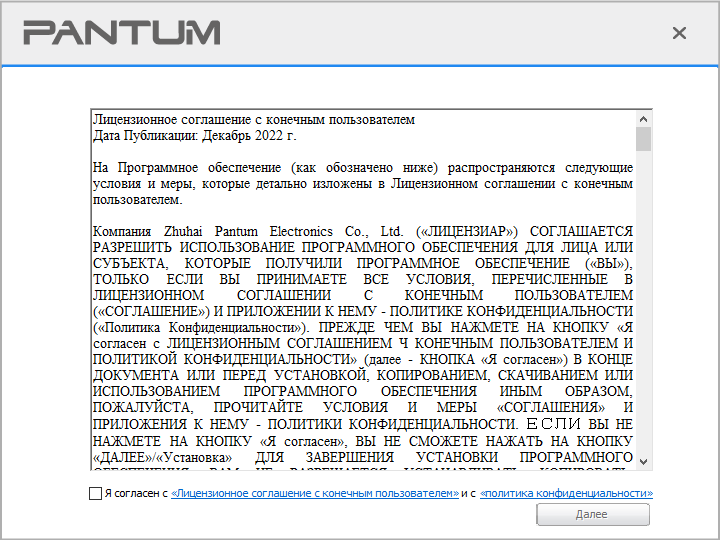Image resolution: width=720 pixels, height=540 pixels.
Task: Click the PANTUM logo
Action: [x=122, y=33]
